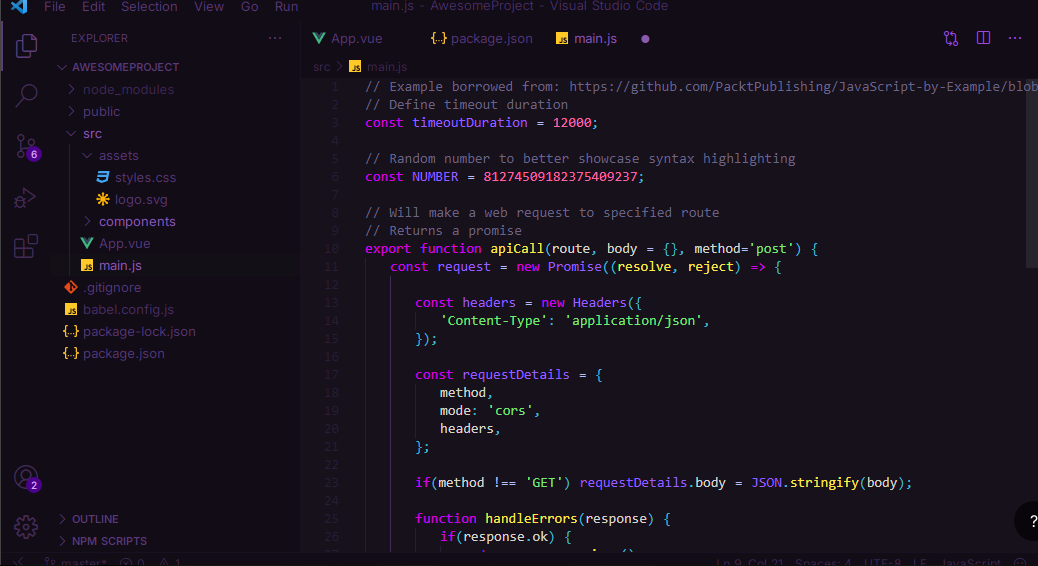Image resolution: width=1038 pixels, height=566 pixels.
Task: Open the Accounts menu icon
Action: click(27, 478)
